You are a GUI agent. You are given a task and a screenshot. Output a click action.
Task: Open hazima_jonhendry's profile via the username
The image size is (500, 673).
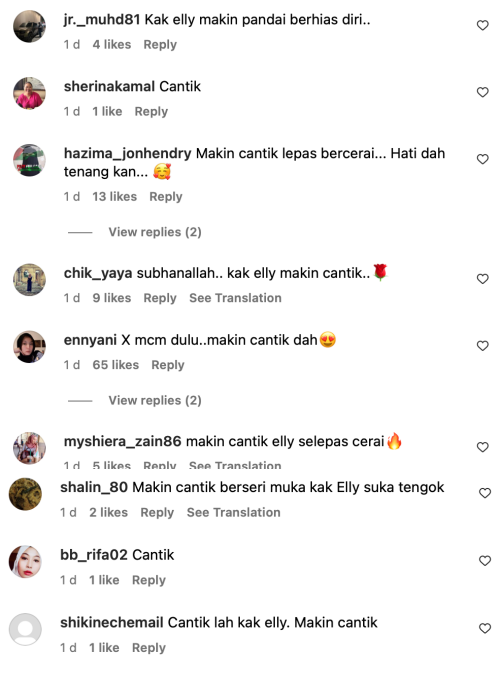pyautogui.click(x=127, y=153)
